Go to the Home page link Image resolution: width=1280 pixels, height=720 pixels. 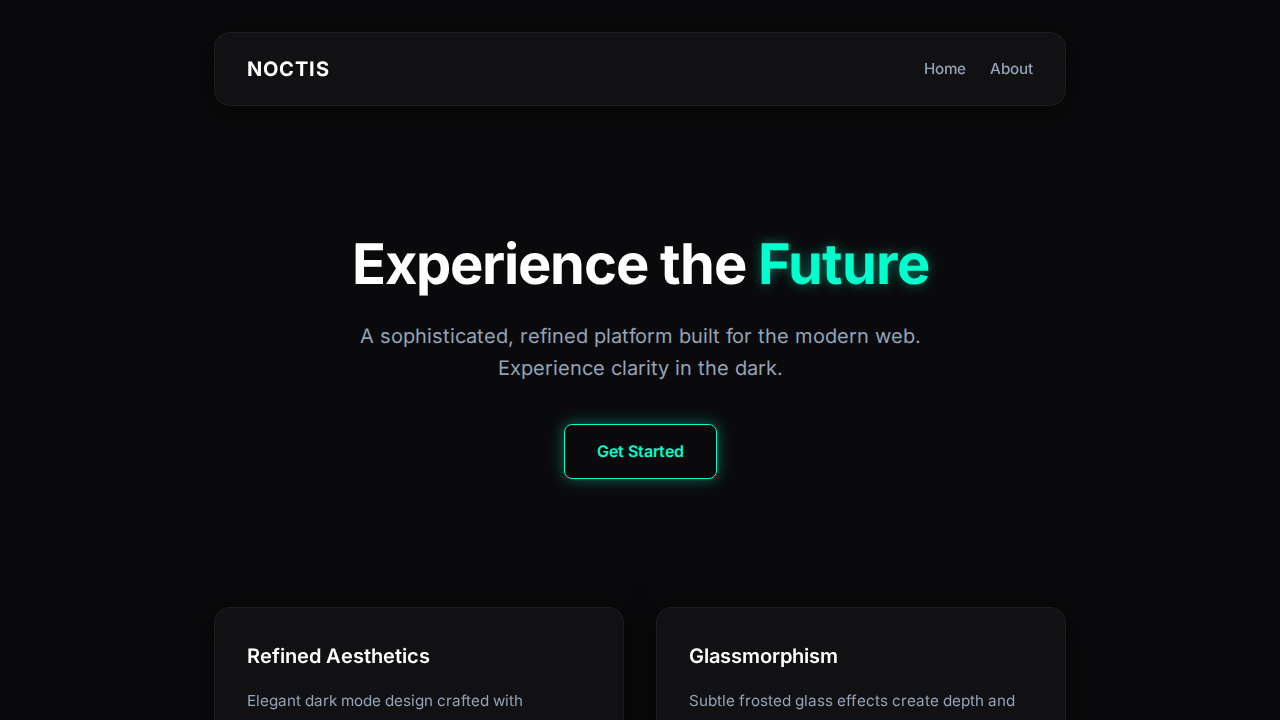point(944,69)
